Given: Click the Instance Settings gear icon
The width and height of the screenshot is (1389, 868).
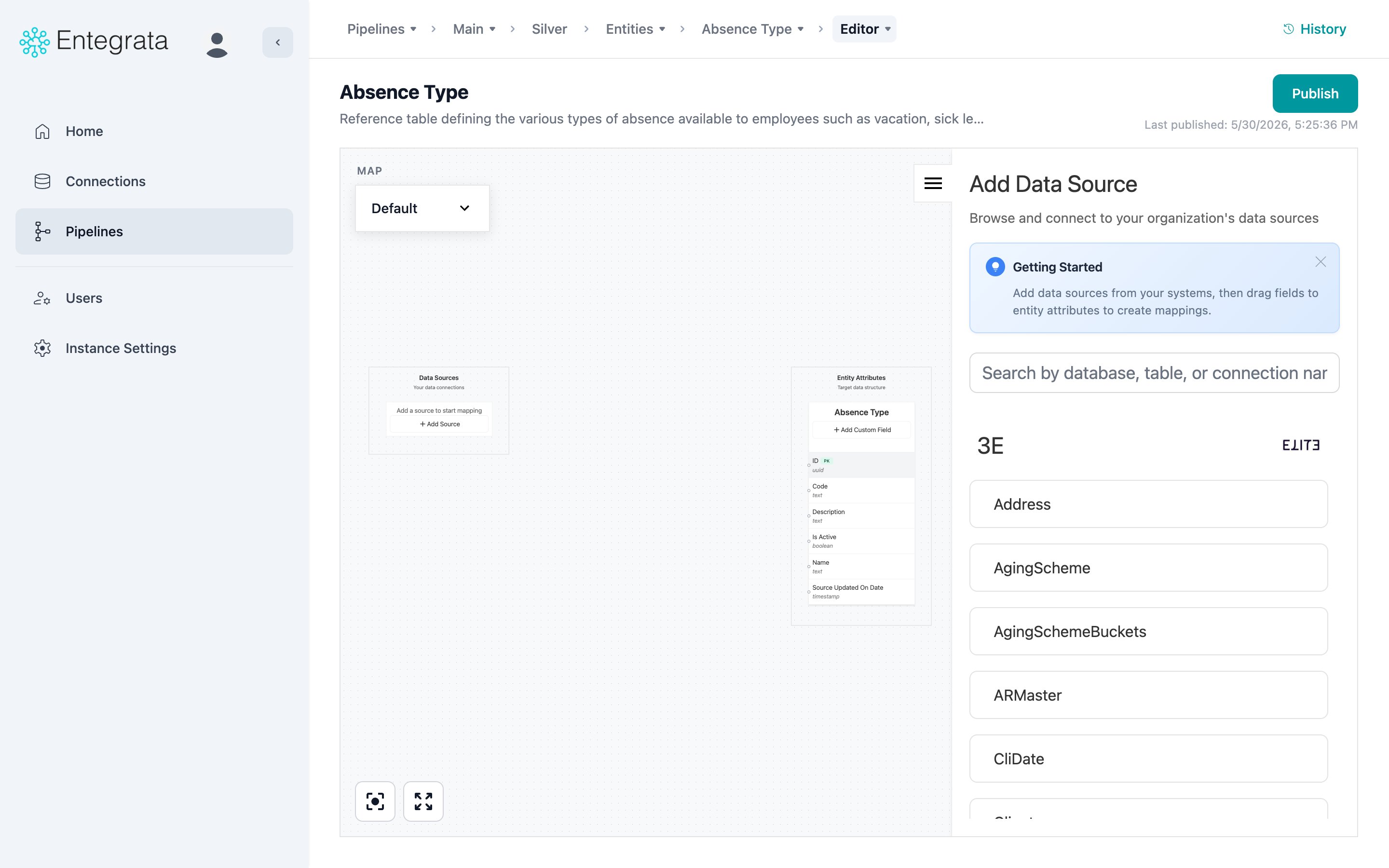Looking at the screenshot, I should click(x=42, y=348).
